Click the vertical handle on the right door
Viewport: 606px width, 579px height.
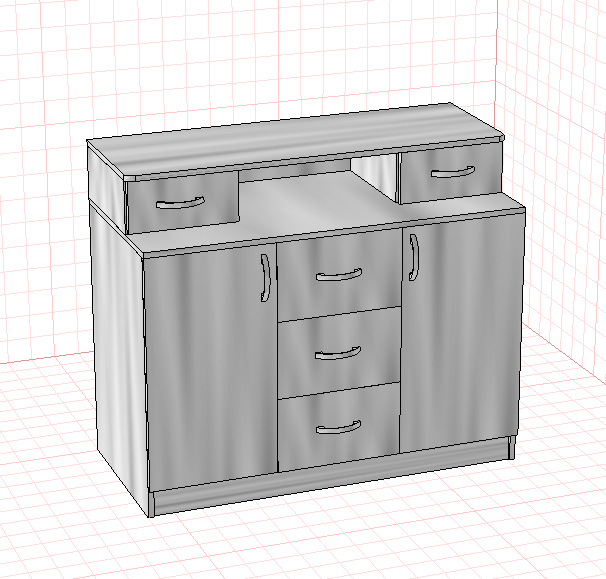click(413, 257)
